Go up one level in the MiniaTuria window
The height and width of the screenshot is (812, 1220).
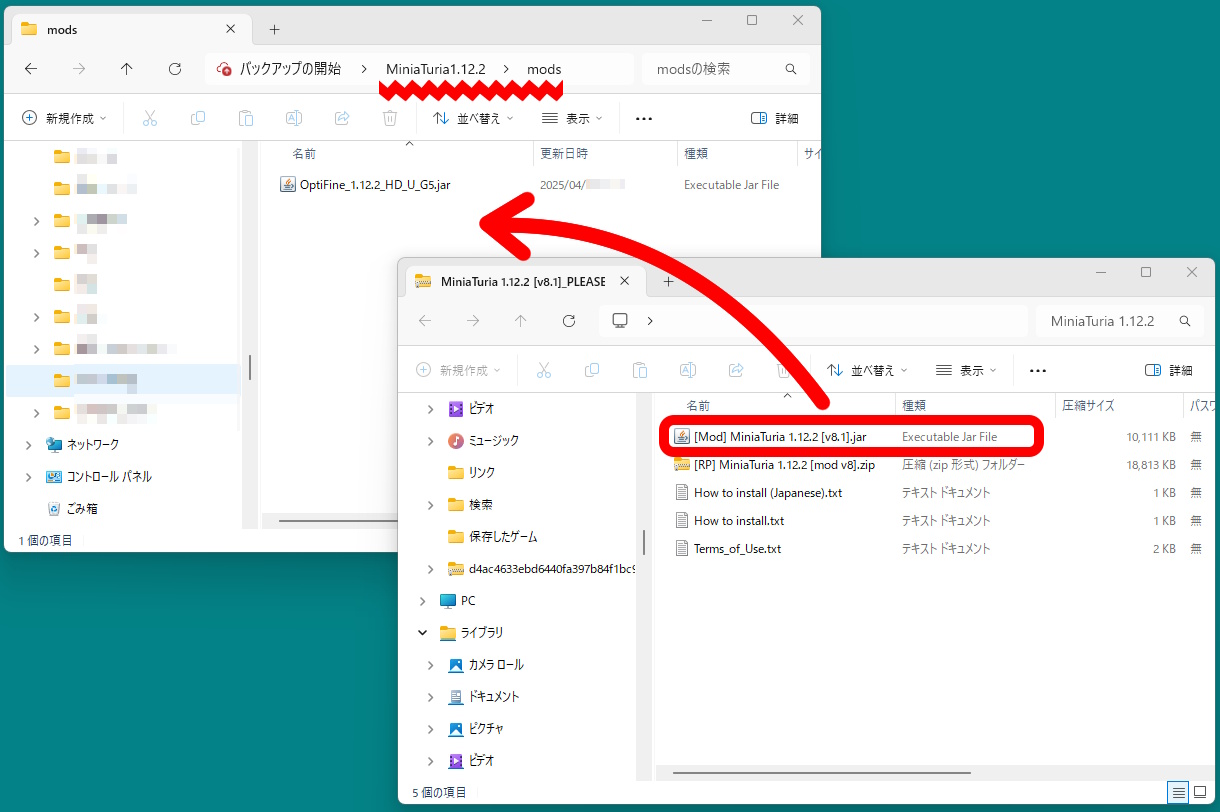click(520, 321)
